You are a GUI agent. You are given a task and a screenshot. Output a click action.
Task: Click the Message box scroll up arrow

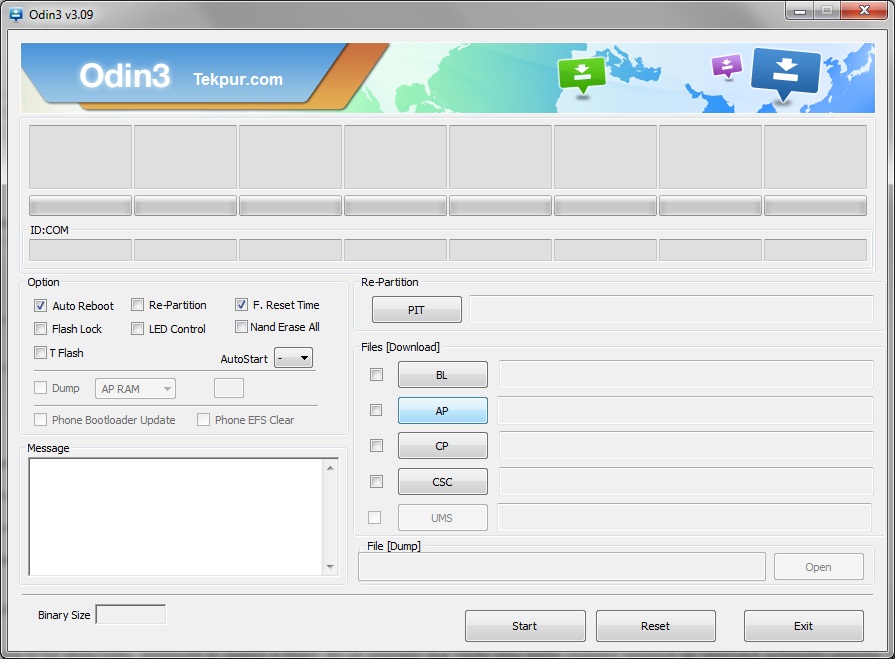[x=330, y=468]
